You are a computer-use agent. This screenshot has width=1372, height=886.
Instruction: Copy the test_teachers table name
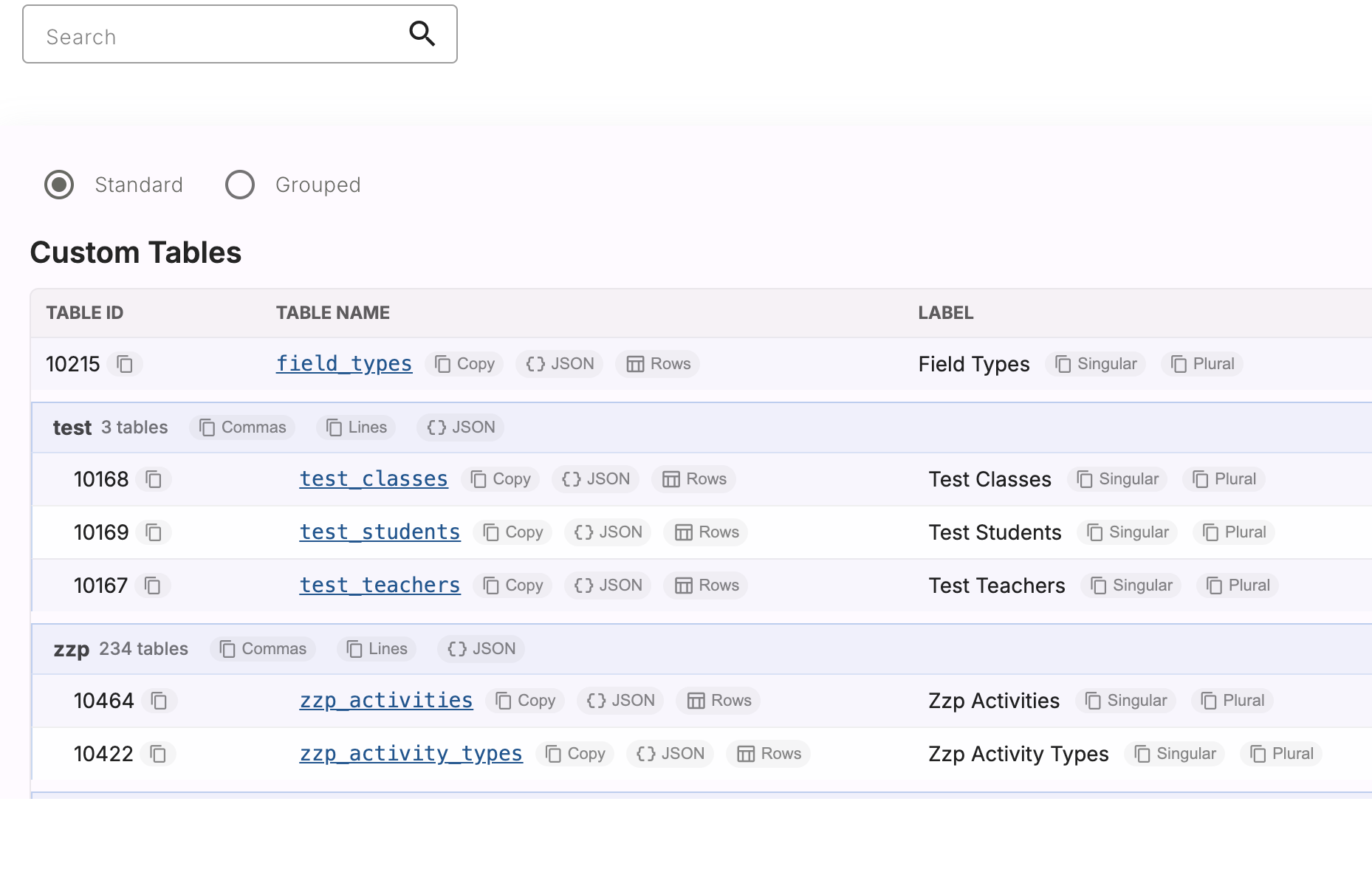(512, 585)
